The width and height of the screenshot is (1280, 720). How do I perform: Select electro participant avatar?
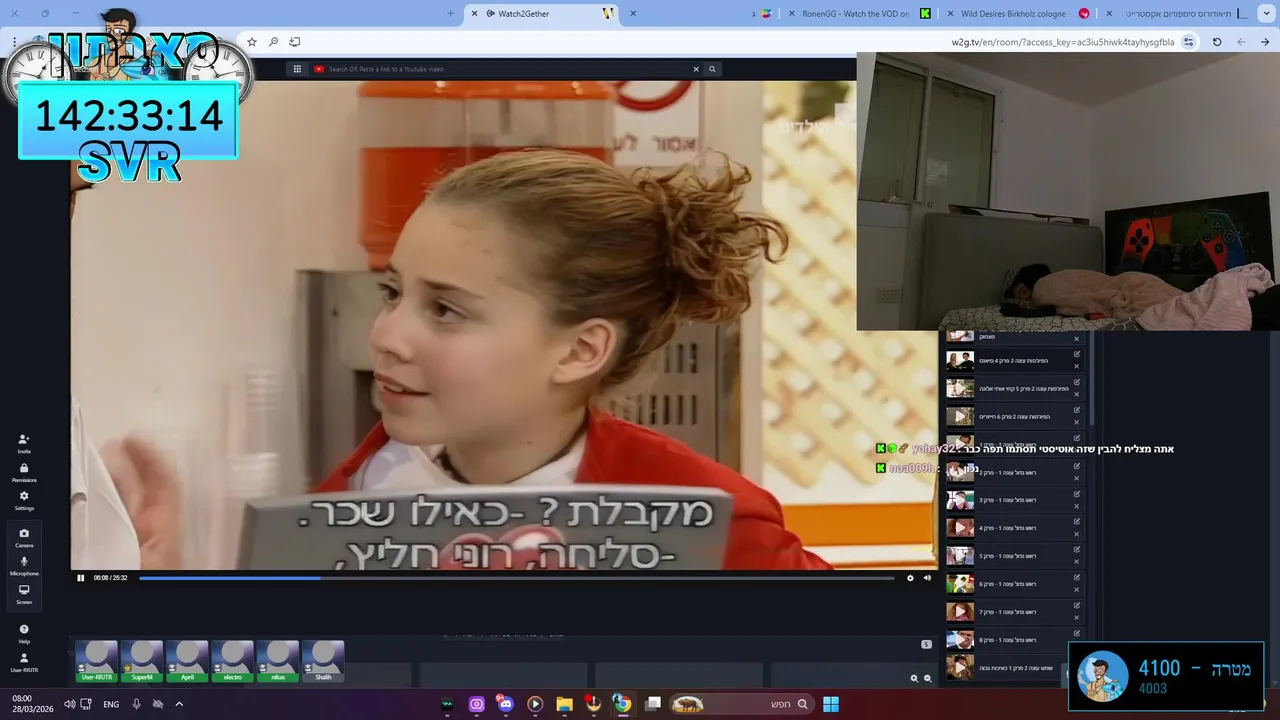click(x=232, y=661)
